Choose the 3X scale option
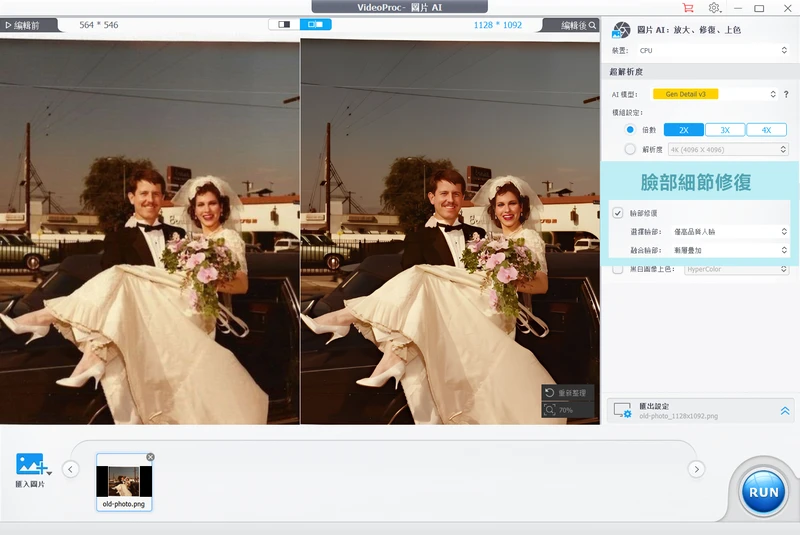 725,130
